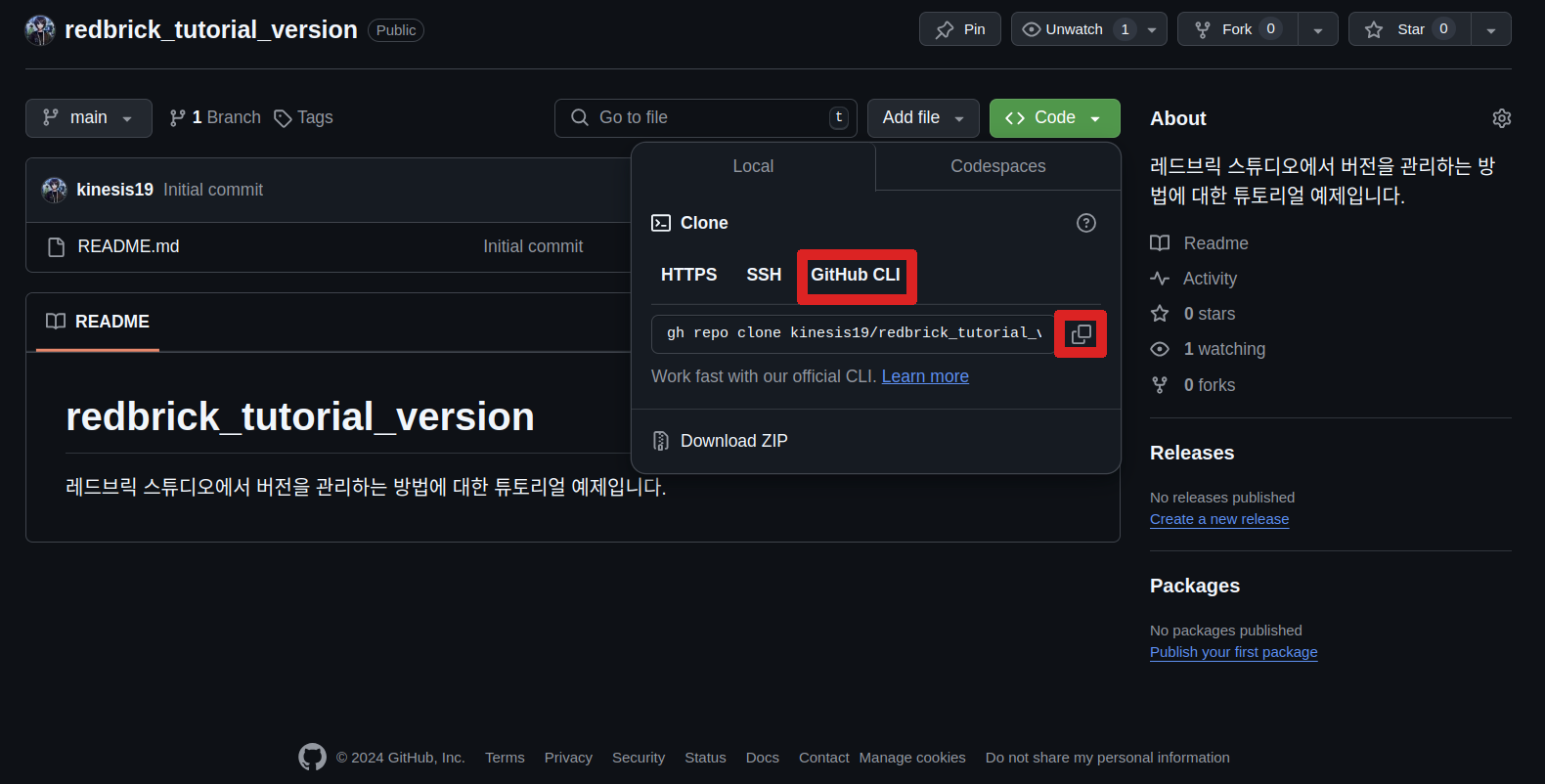The height and width of the screenshot is (784, 1545).
Task: Click Do not share my personal information
Action: pyautogui.click(x=1108, y=758)
